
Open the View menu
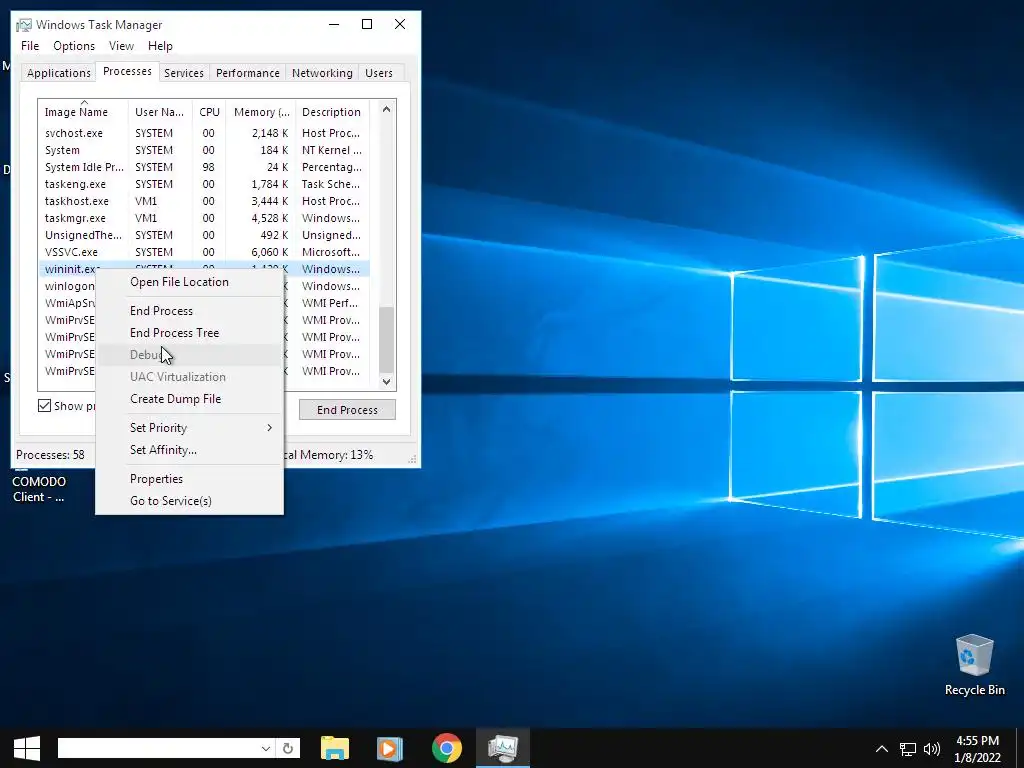121,46
